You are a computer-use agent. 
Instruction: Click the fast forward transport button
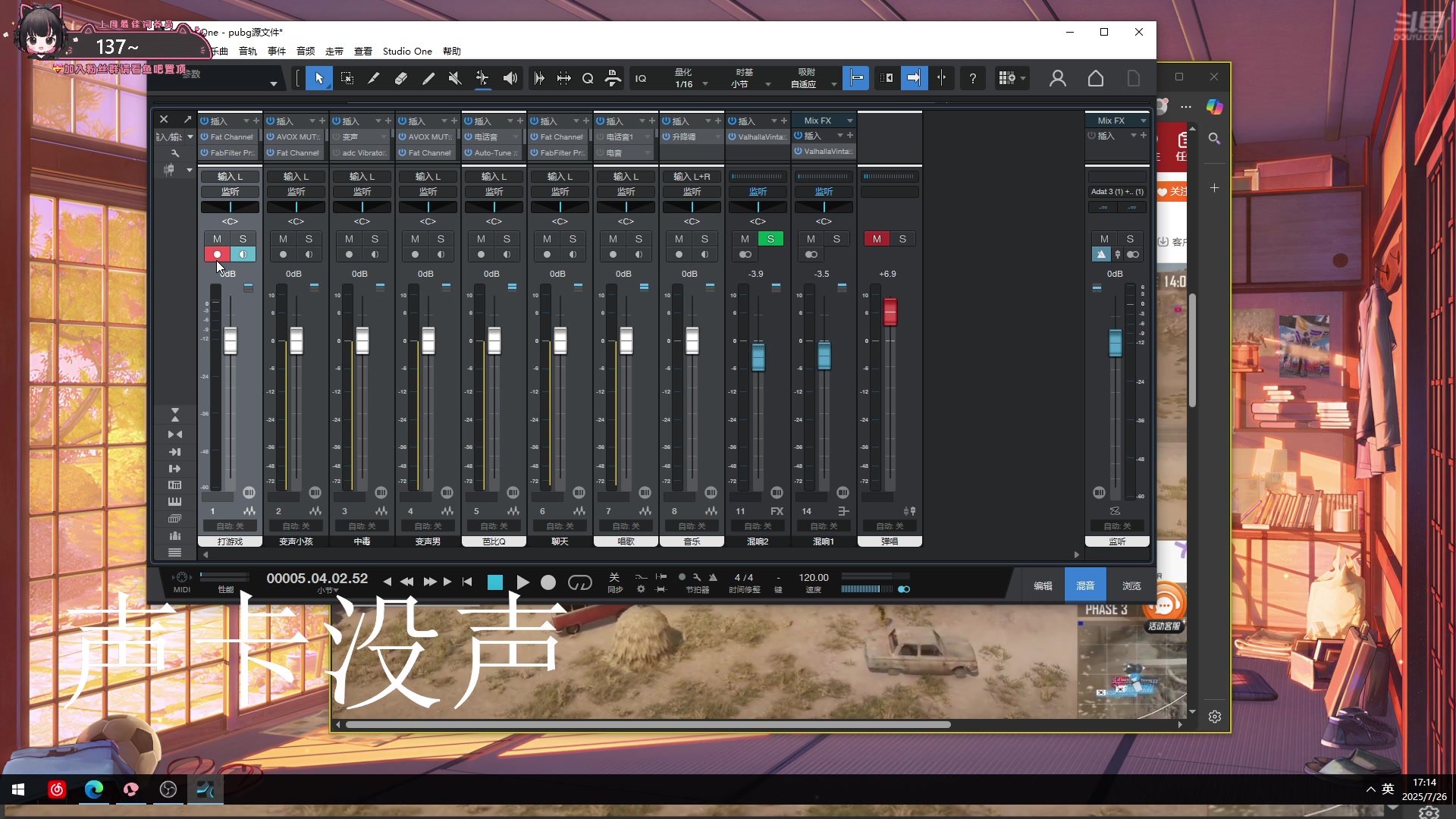point(430,582)
